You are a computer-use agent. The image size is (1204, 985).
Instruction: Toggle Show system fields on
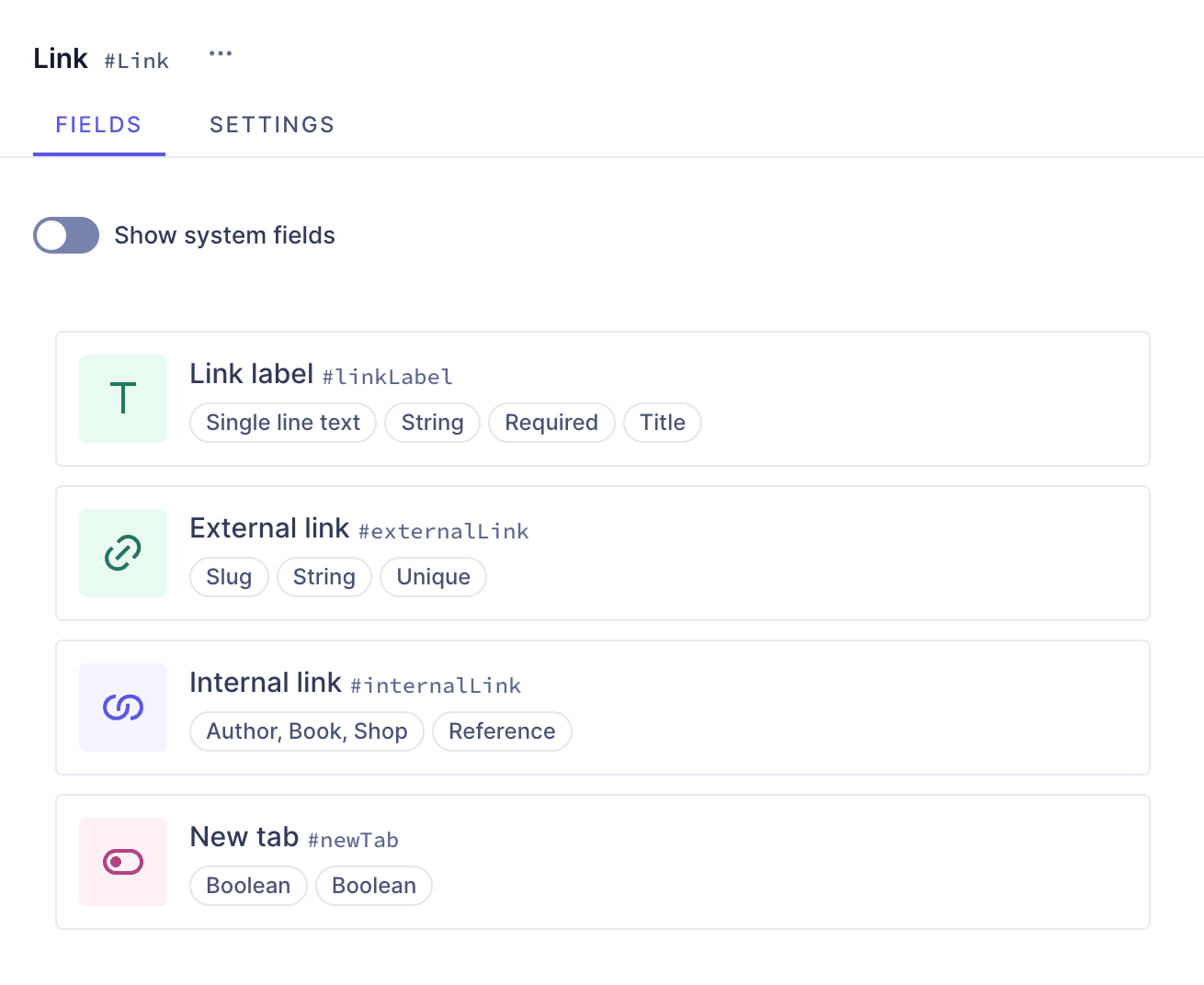[x=65, y=235]
